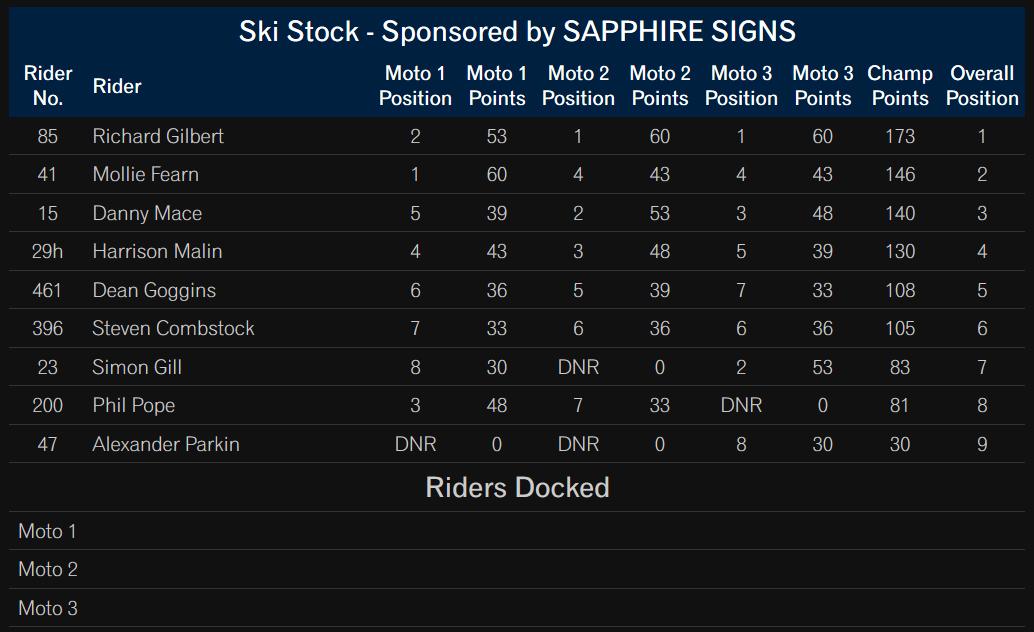Select rider name Richard Gilbert
1034x632 pixels.
[x=158, y=137]
